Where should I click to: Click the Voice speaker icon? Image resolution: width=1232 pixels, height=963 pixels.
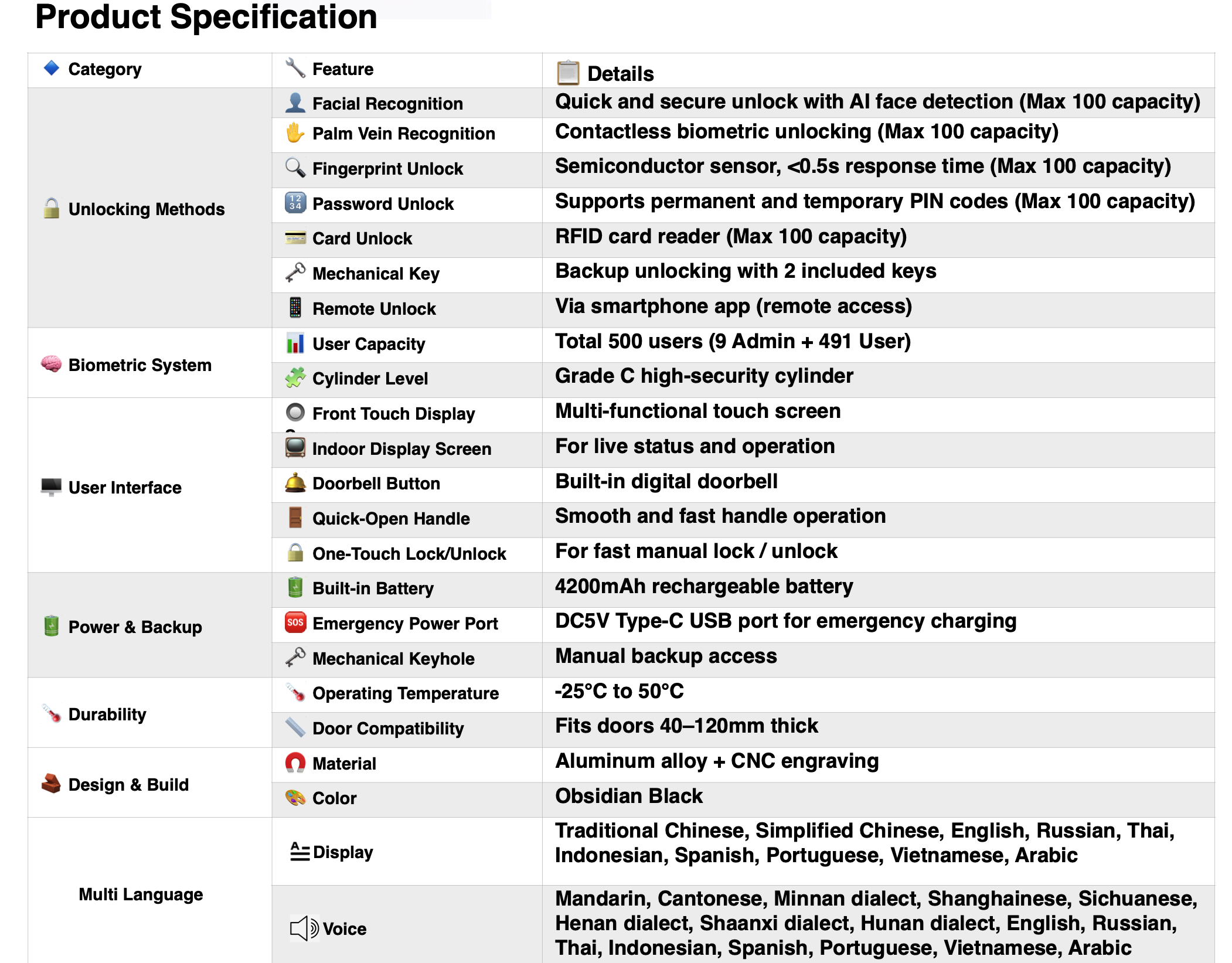click(304, 928)
